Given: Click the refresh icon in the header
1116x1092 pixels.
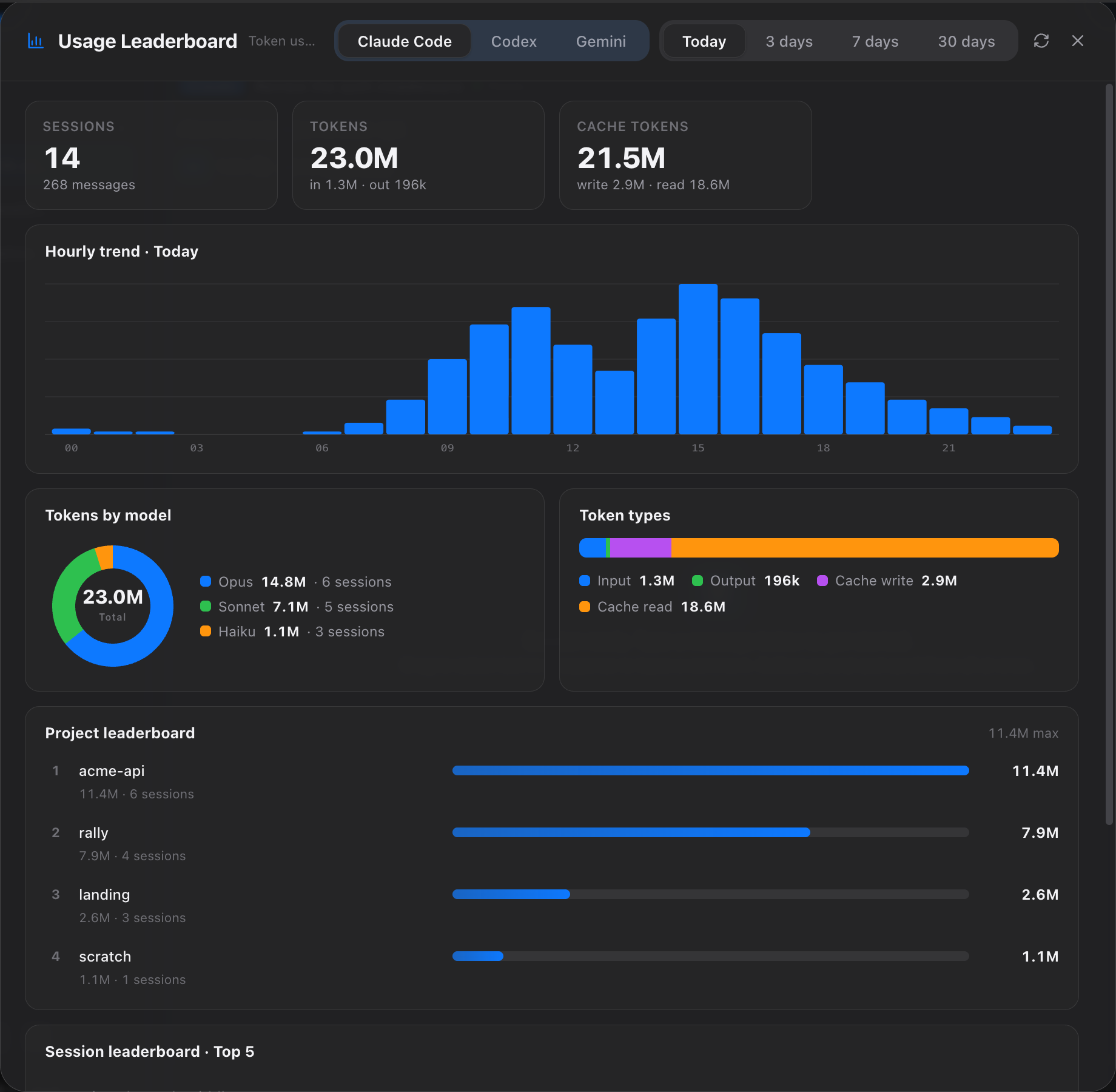Looking at the screenshot, I should 1041,41.
